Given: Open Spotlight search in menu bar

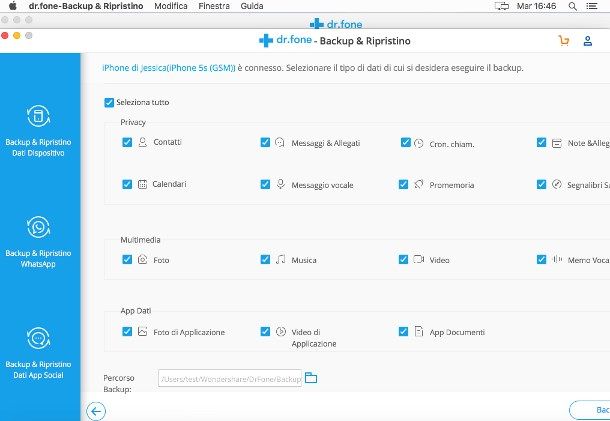Looking at the screenshot, I should [x=573, y=6].
